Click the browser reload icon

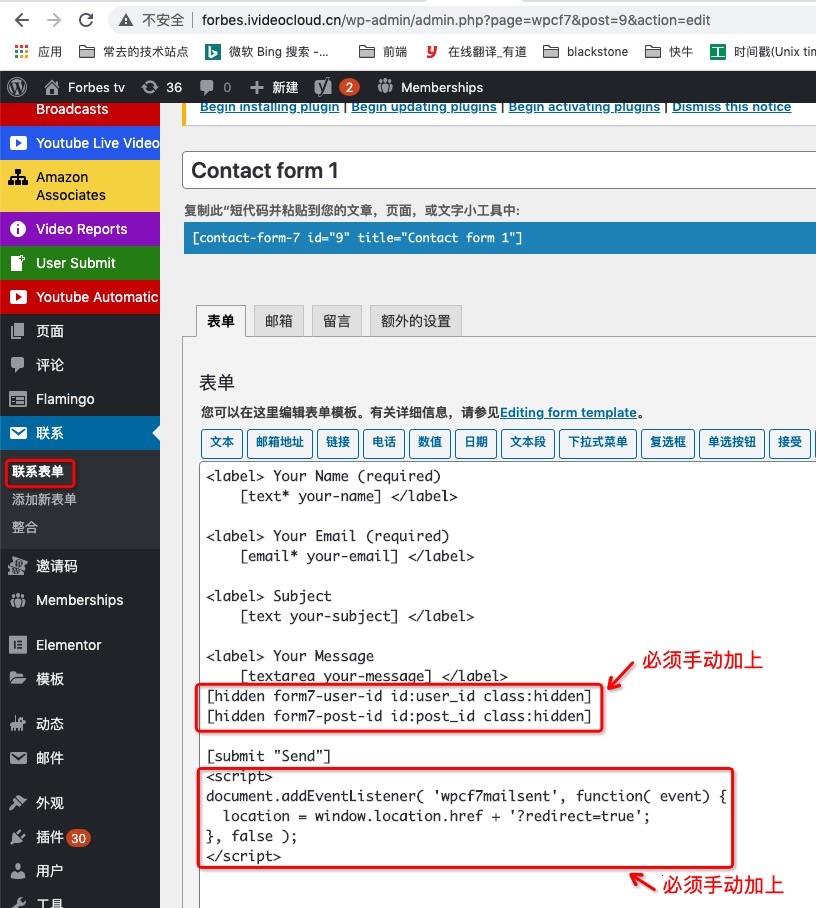[x=86, y=20]
